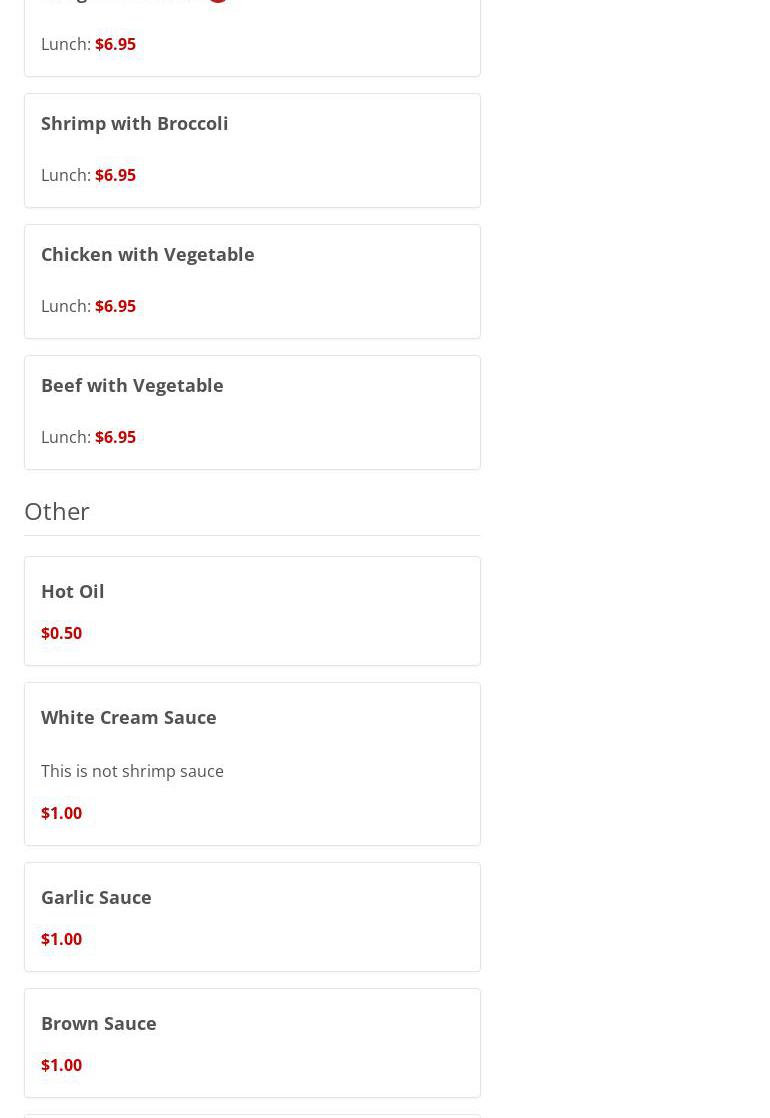The height and width of the screenshot is (1118, 770).
Task: Click the 'Lunch:' label under Beef with Vegetable
Action: 66,437
